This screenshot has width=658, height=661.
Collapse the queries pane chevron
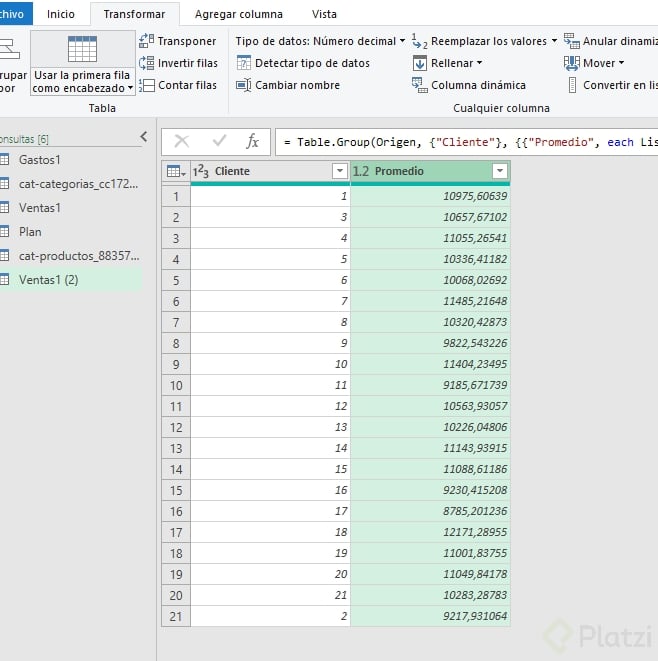(x=143, y=136)
